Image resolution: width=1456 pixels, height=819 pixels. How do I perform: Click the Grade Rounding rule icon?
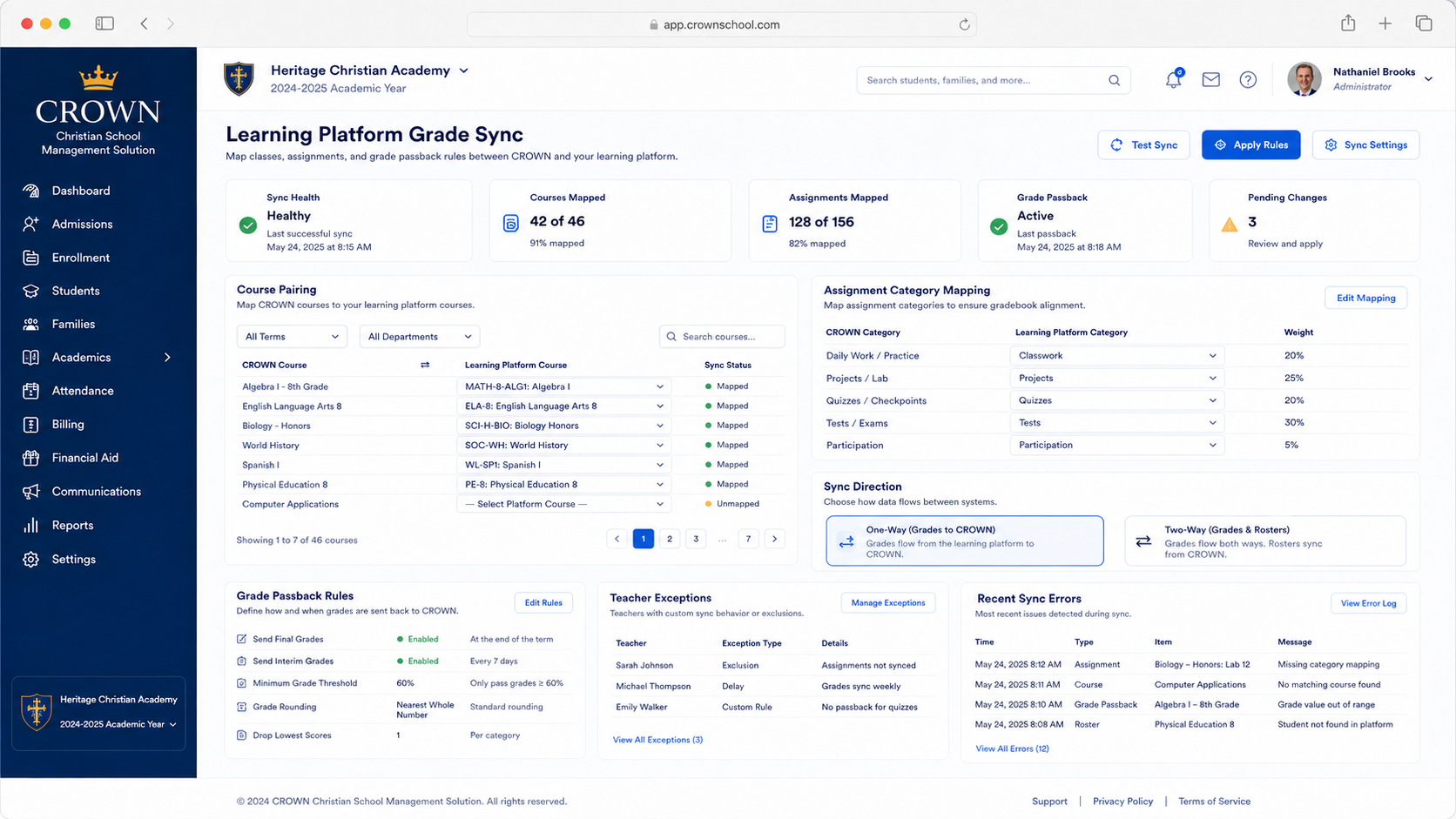(x=242, y=707)
